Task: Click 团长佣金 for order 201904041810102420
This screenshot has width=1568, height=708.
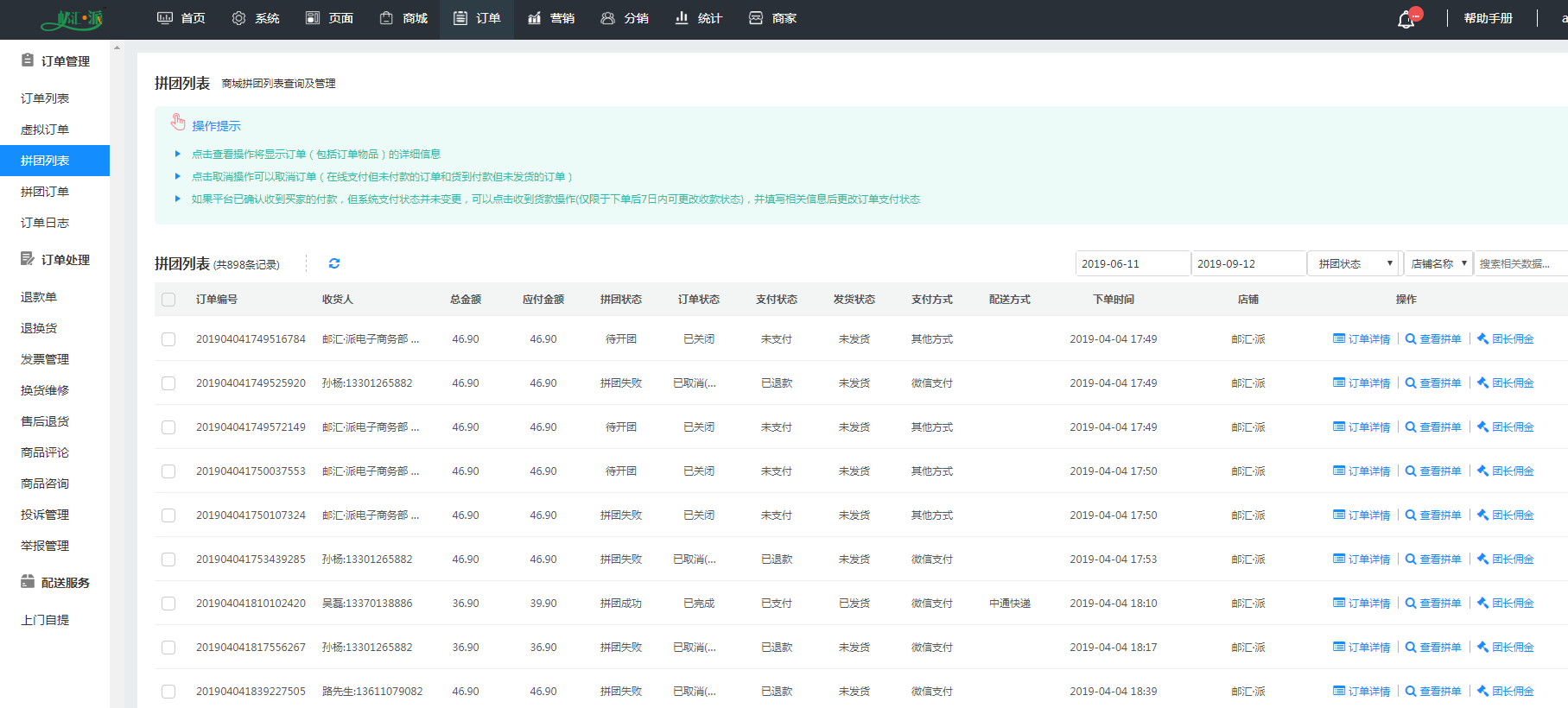Action: pyautogui.click(x=1506, y=604)
